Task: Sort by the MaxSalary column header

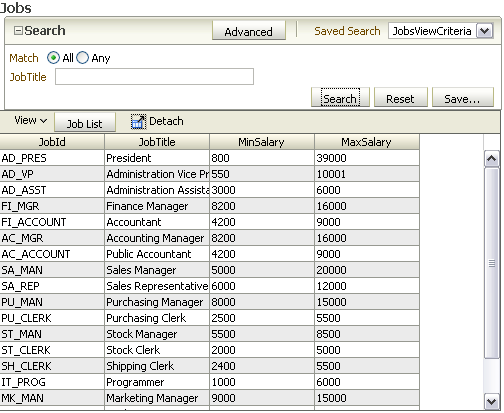Action: tap(367, 142)
